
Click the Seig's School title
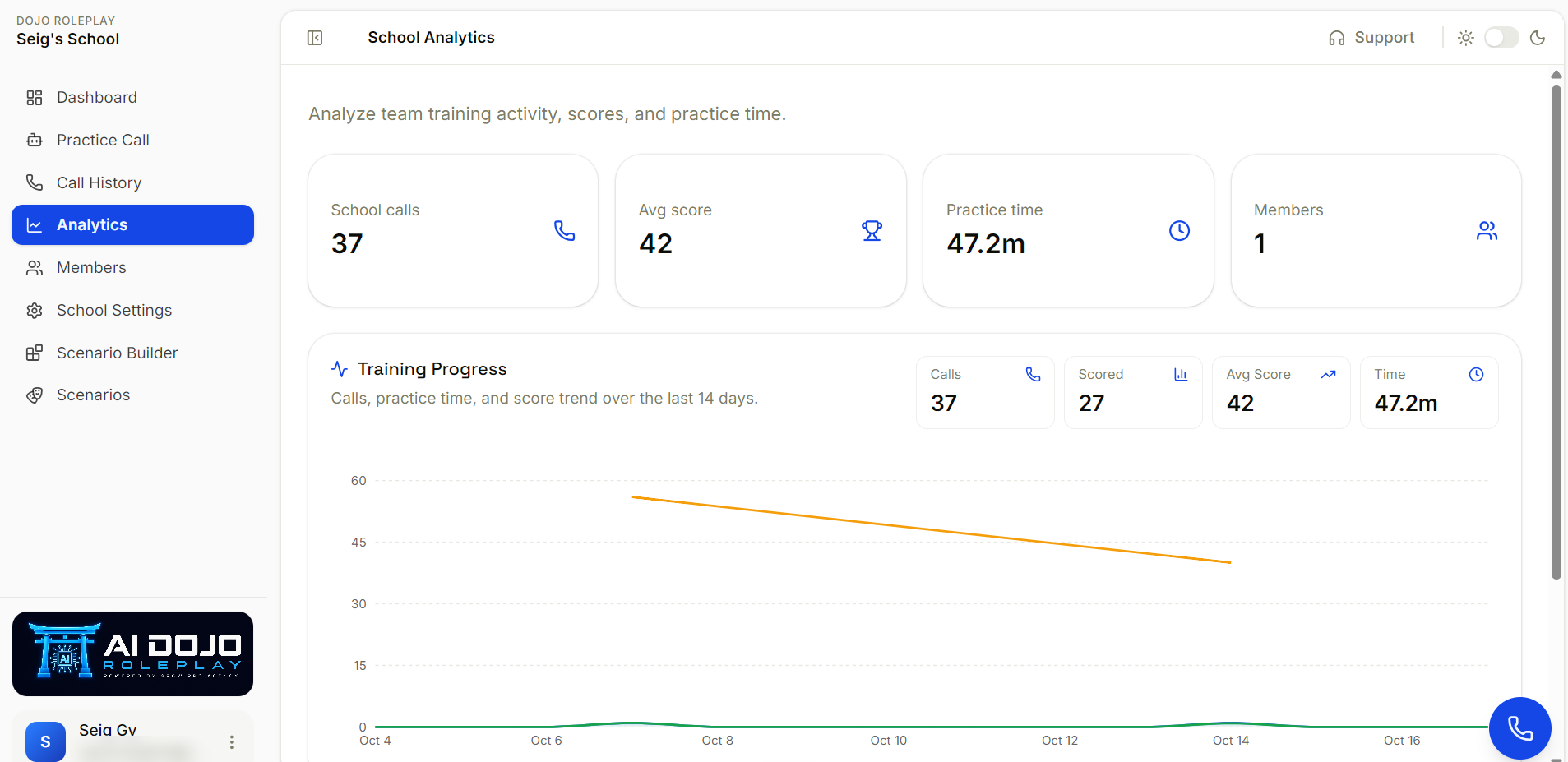68,39
